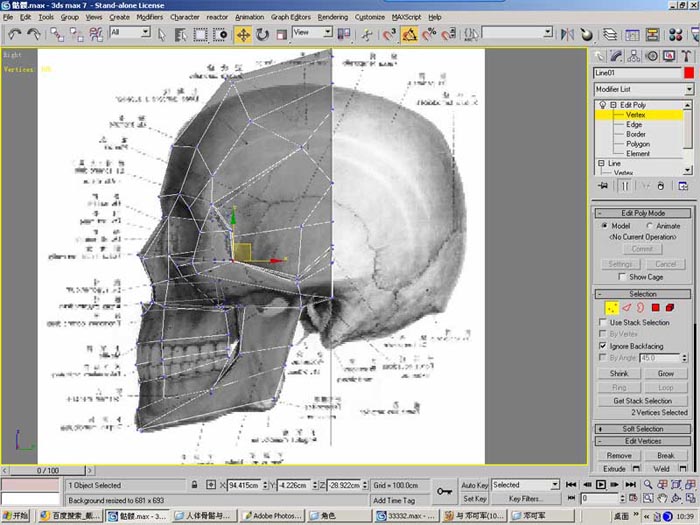Toggle the 3D Snaps icon
The width and height of the screenshot is (700, 525).
390,34
